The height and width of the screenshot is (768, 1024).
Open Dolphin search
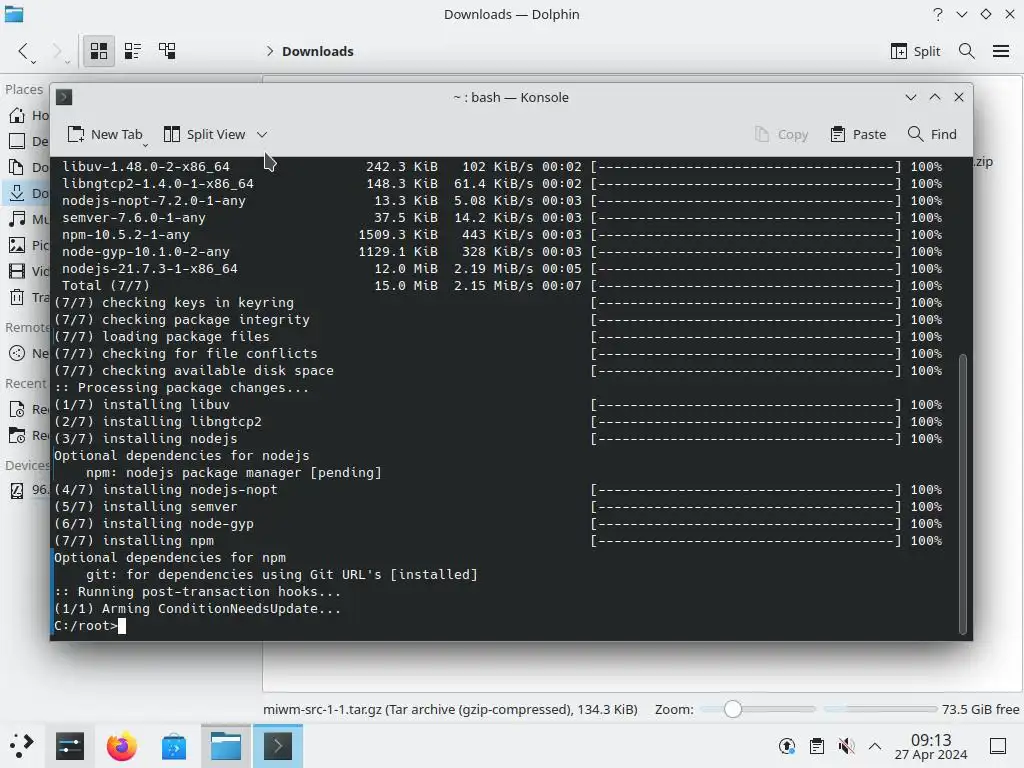click(x=967, y=52)
